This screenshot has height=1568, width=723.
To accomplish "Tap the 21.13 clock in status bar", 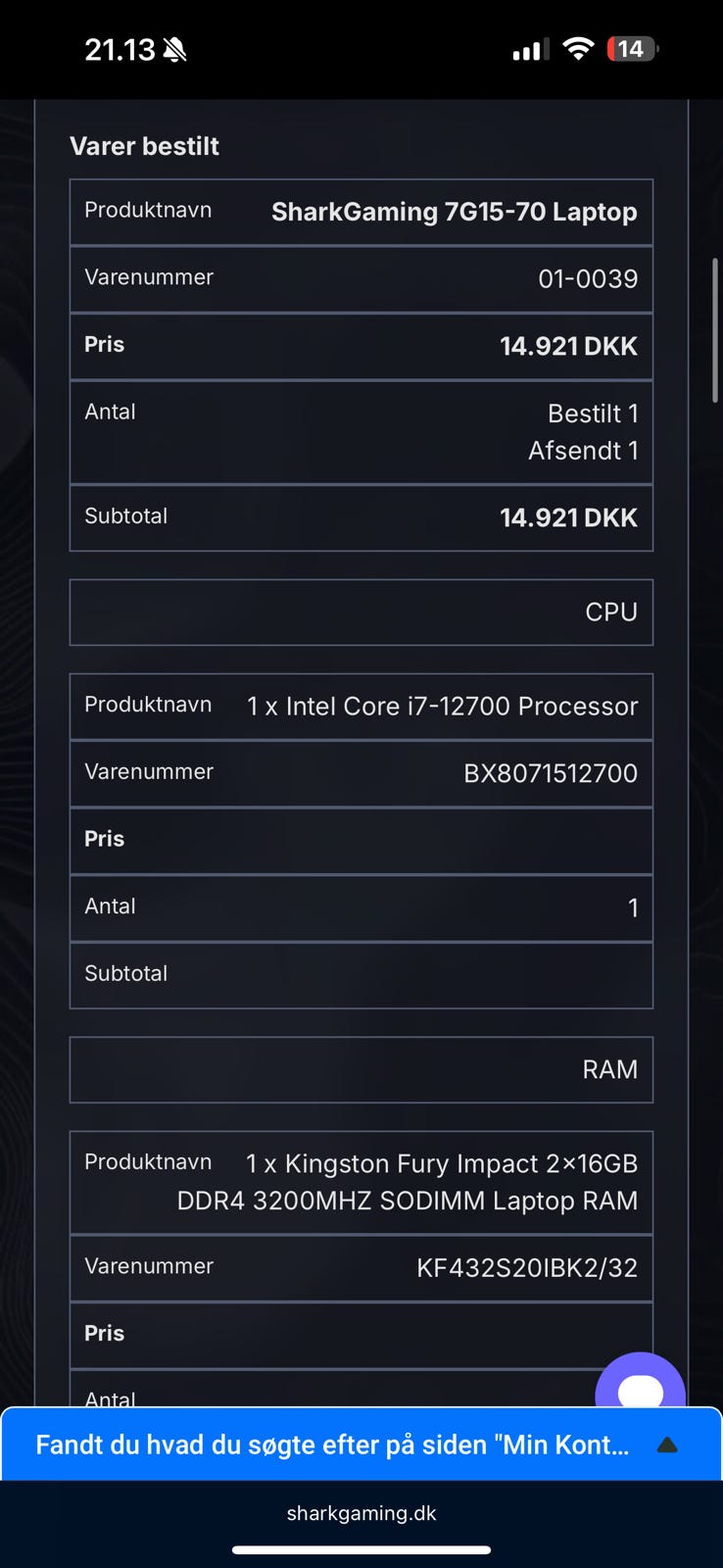I will [120, 50].
